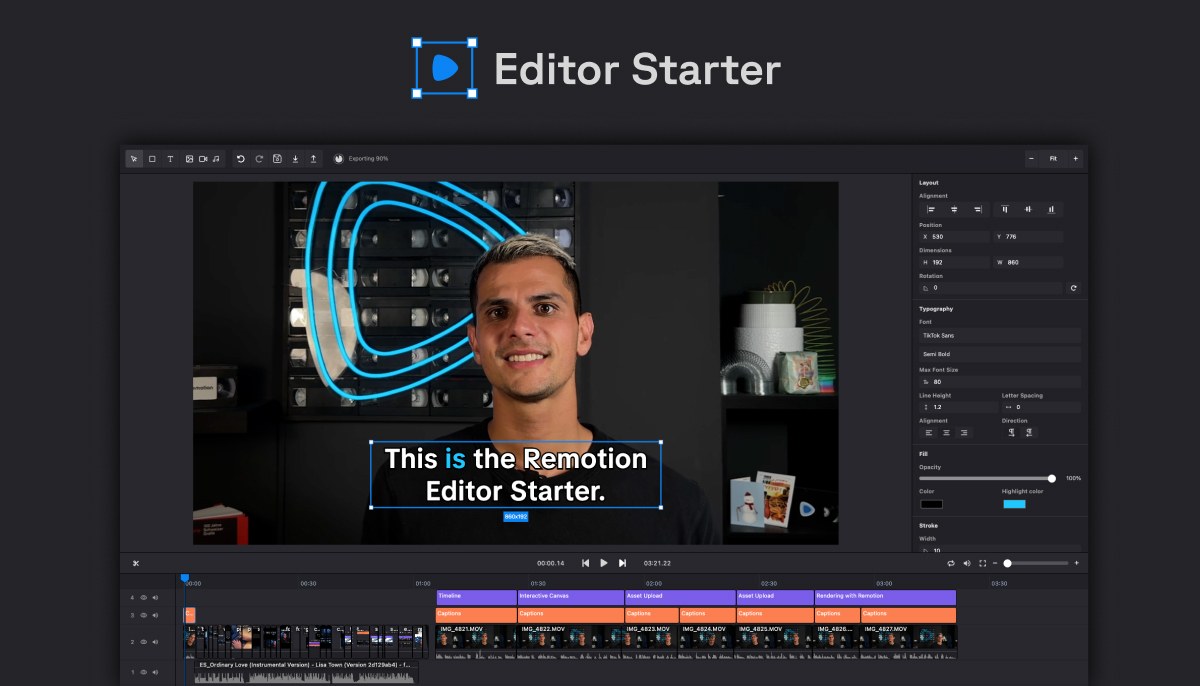Click the upload icon in the toolbar
This screenshot has height=686, width=1200.
313,158
